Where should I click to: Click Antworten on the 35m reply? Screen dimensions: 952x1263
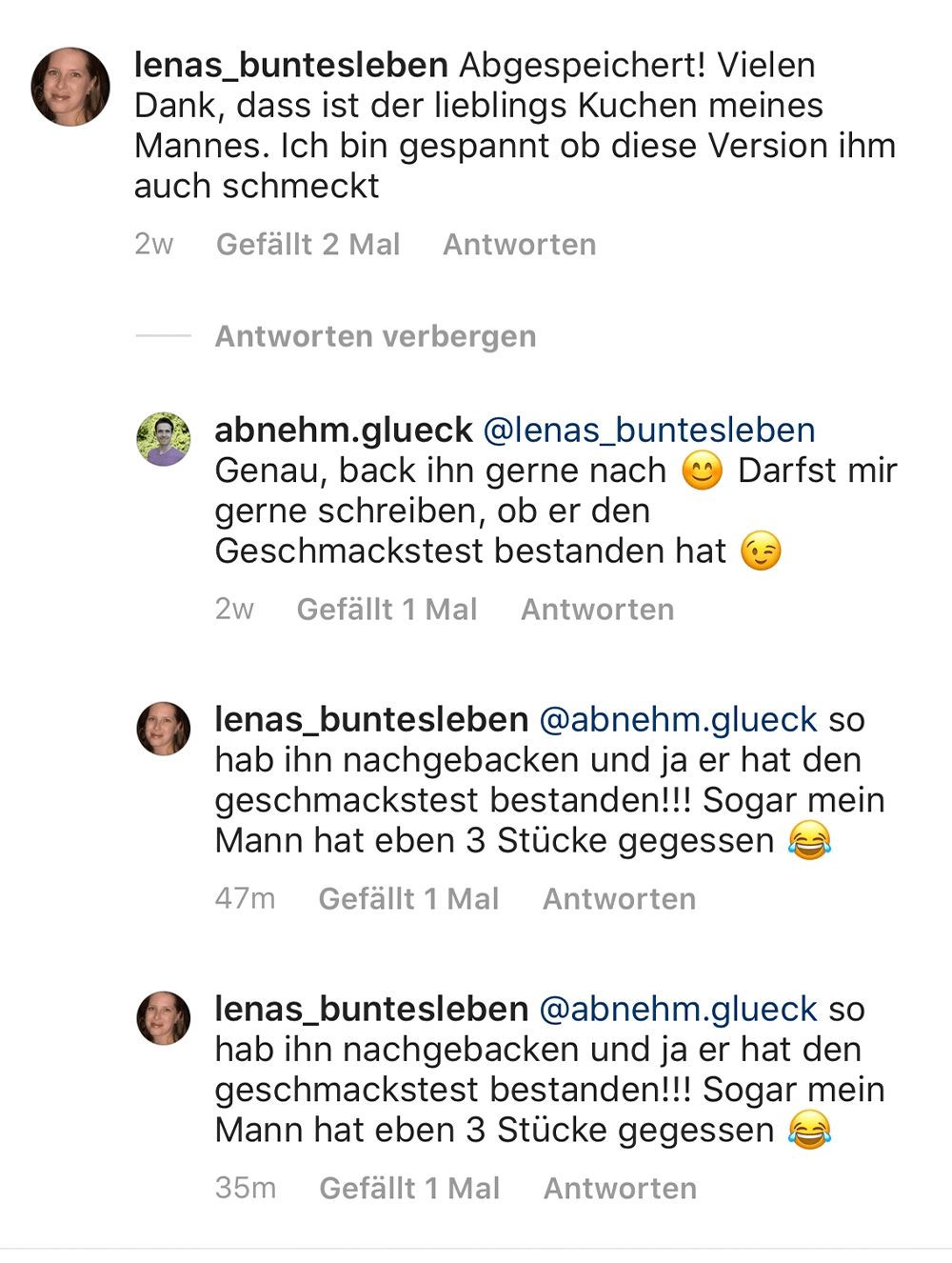[620, 1189]
